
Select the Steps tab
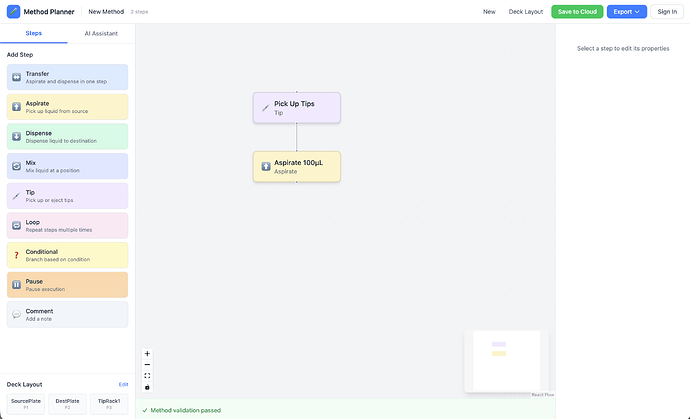33,33
